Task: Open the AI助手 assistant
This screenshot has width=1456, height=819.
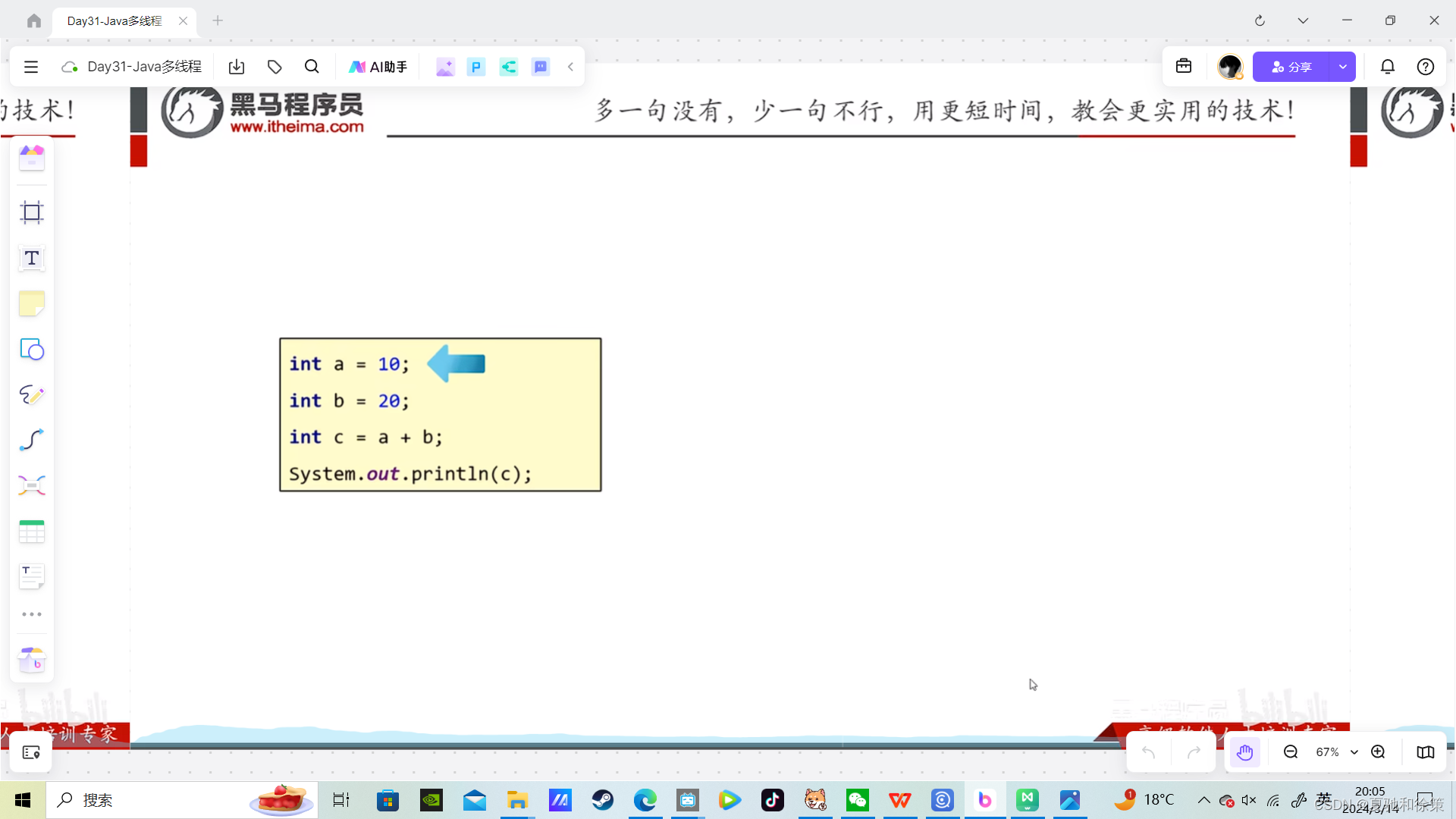Action: click(378, 67)
